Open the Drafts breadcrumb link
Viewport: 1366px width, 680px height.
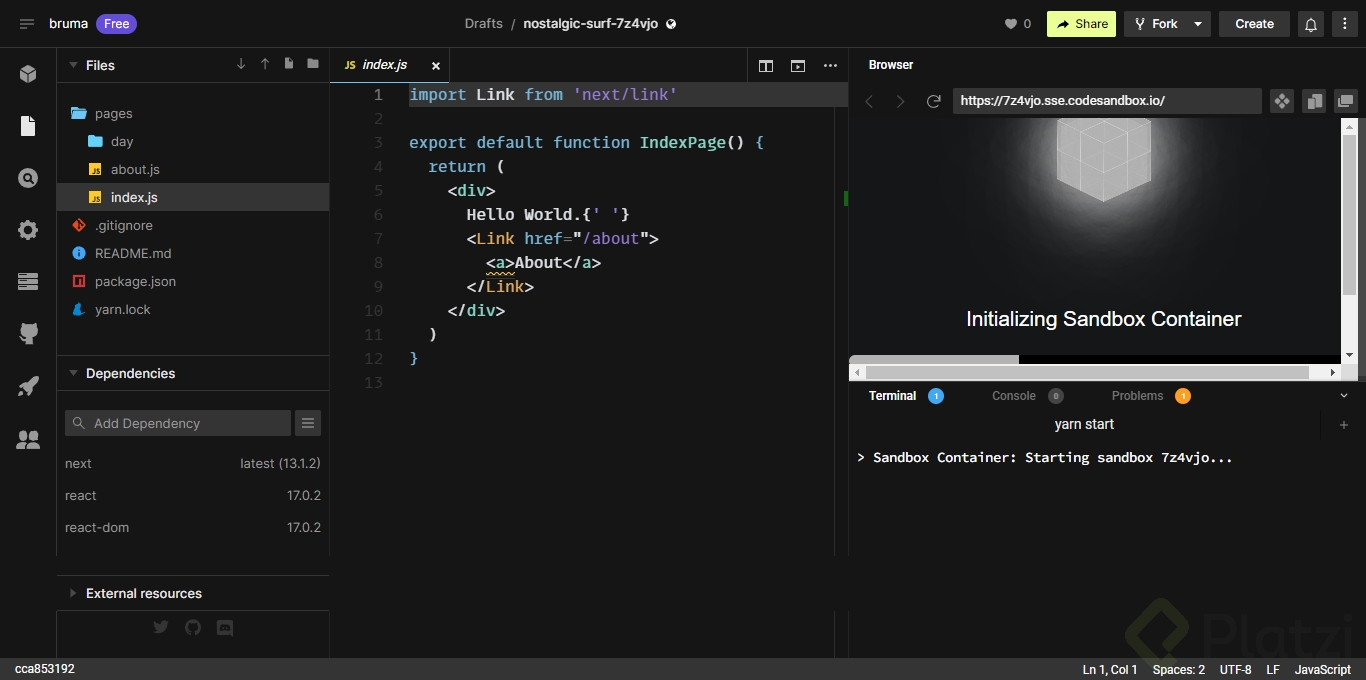(483, 23)
